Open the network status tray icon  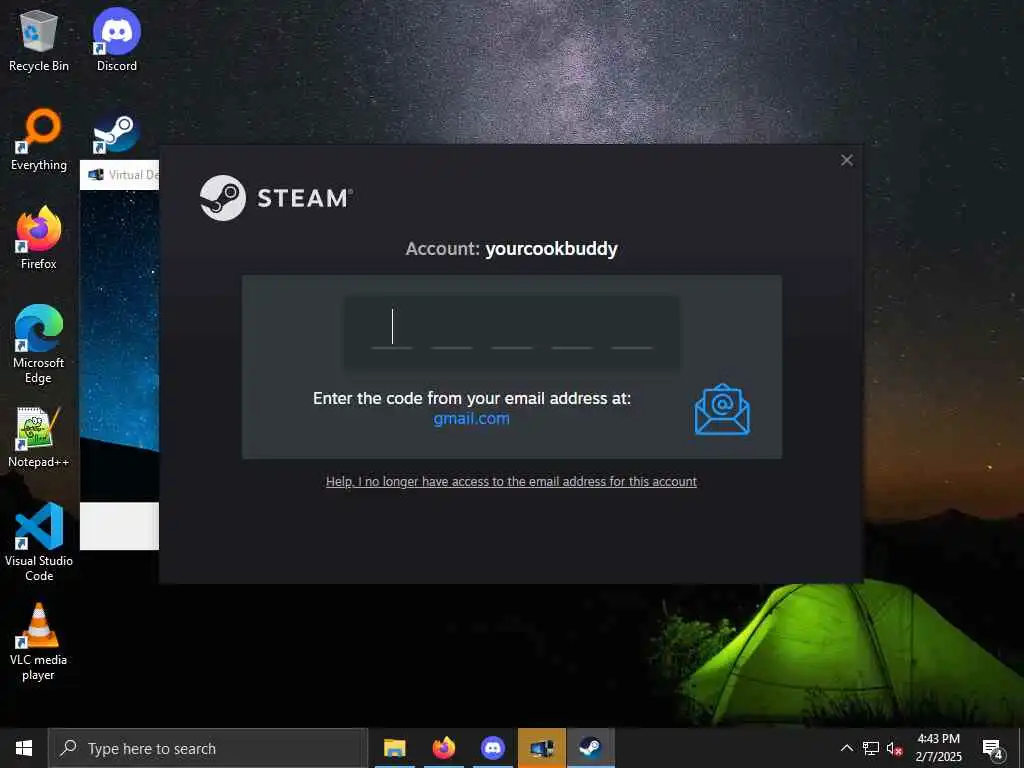coord(871,748)
